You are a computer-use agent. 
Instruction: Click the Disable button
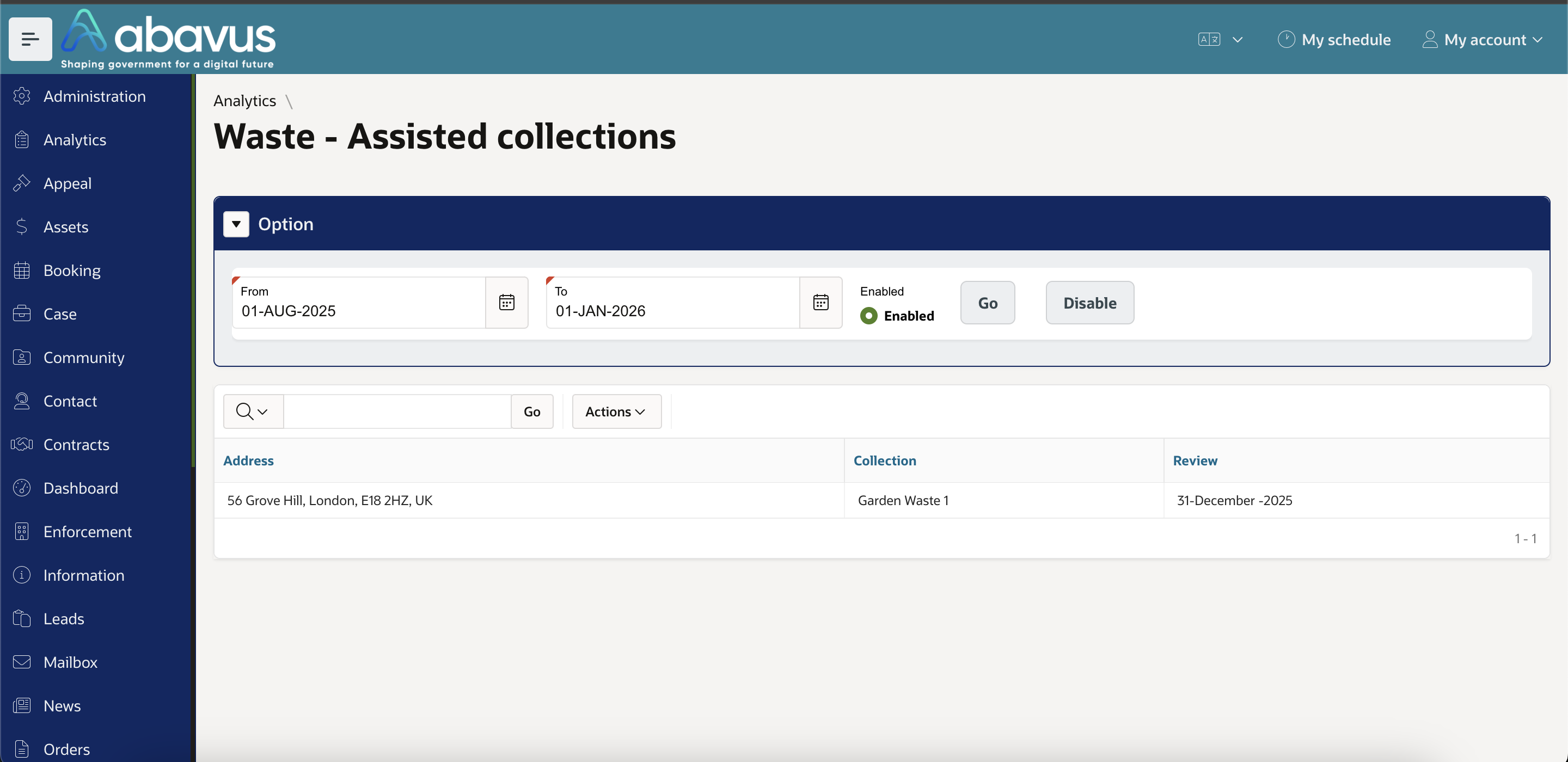coord(1089,303)
